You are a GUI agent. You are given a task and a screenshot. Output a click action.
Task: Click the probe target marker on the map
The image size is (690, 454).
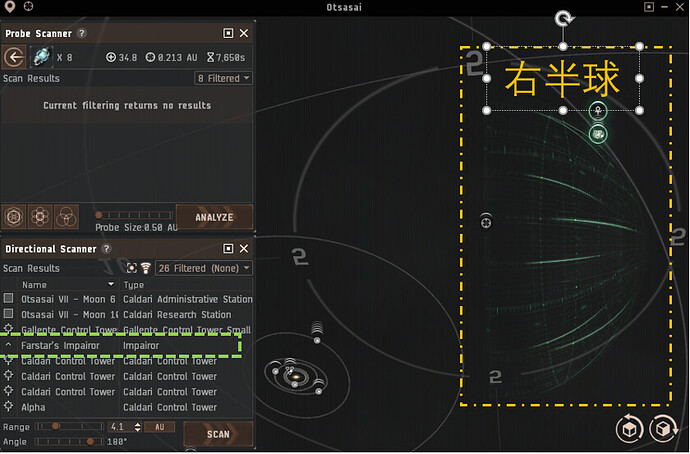coord(486,221)
